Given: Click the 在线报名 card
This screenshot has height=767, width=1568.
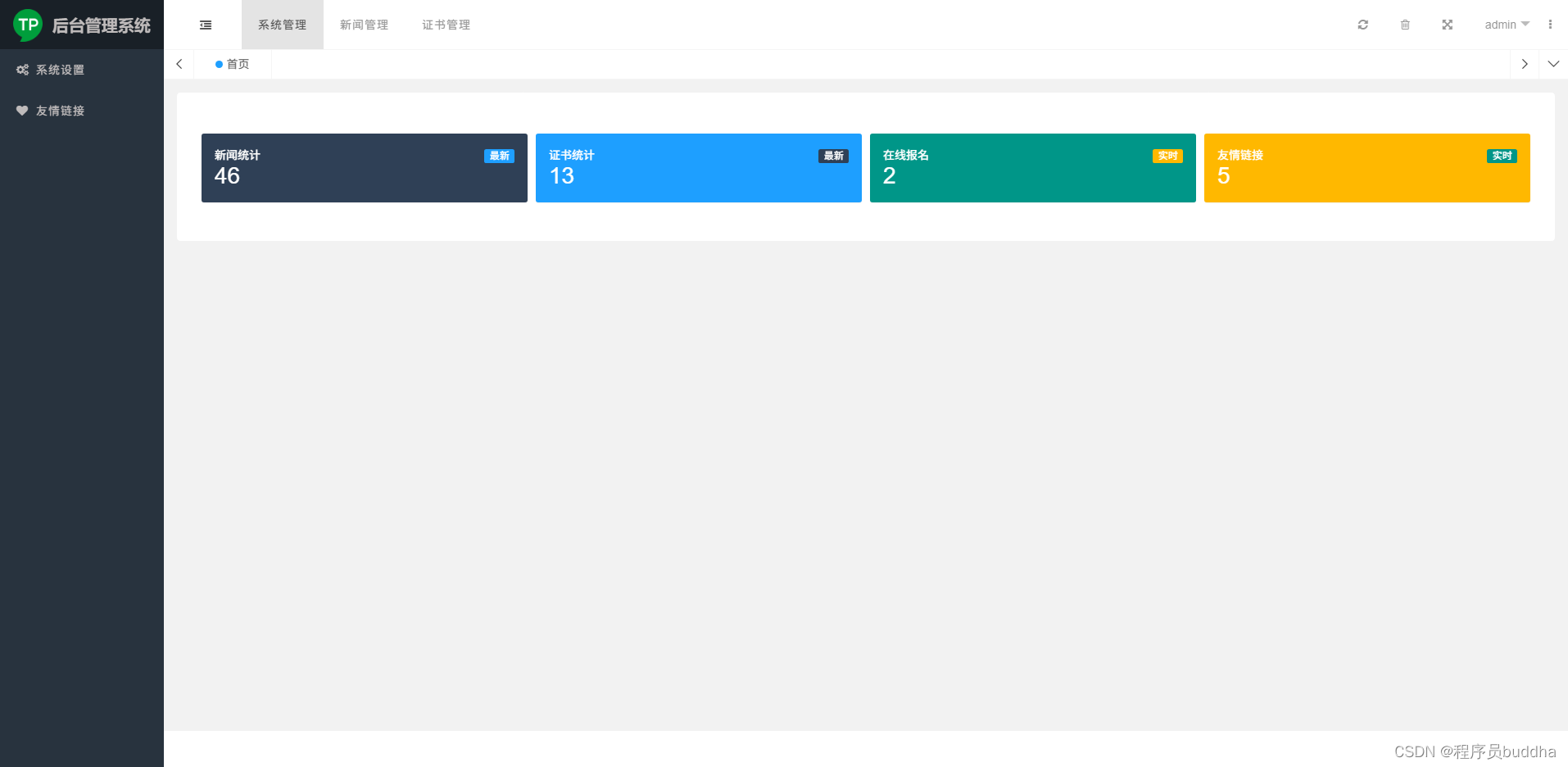Looking at the screenshot, I should [x=1033, y=168].
